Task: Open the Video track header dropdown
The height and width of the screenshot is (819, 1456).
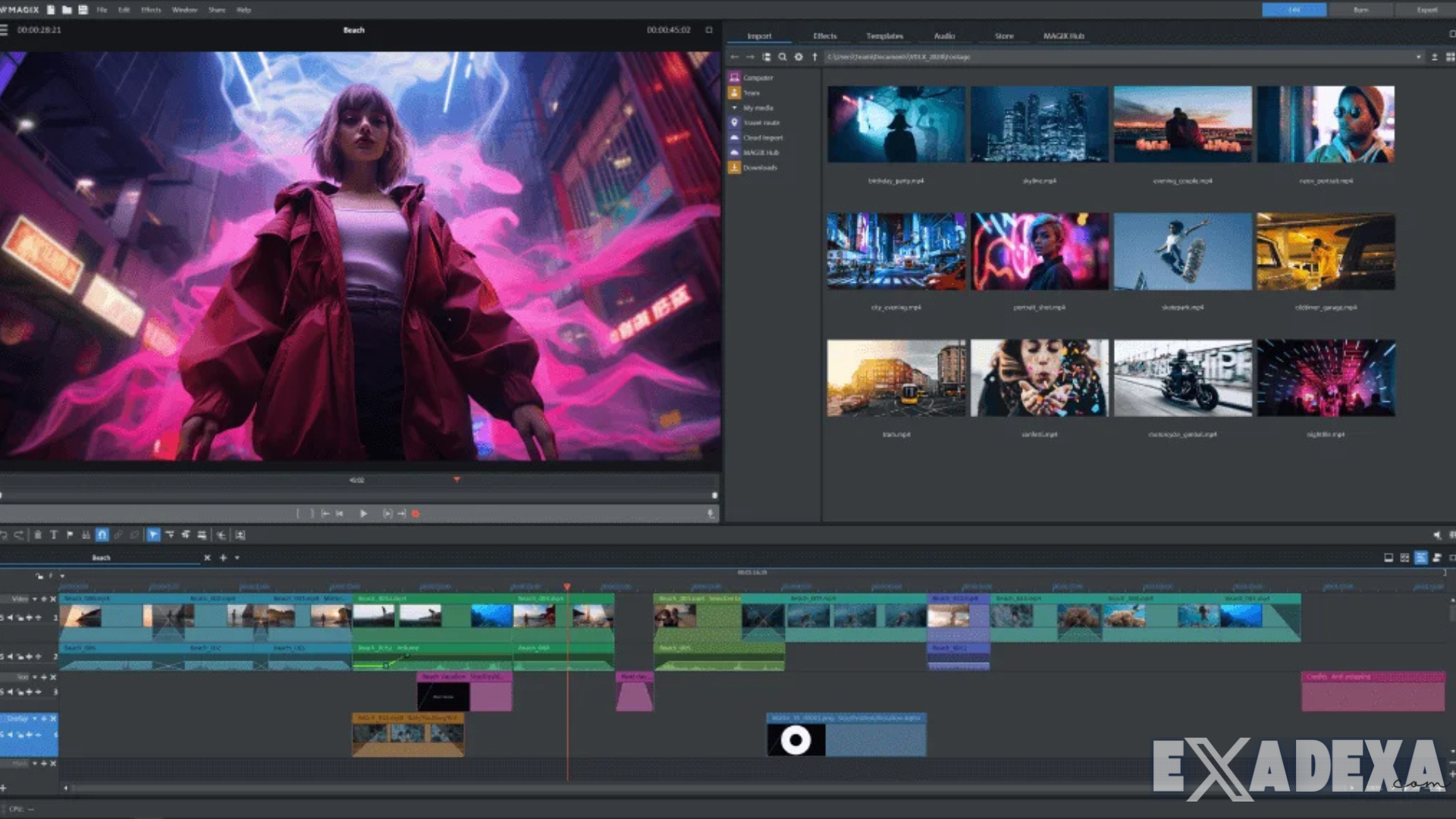Action: [34, 598]
